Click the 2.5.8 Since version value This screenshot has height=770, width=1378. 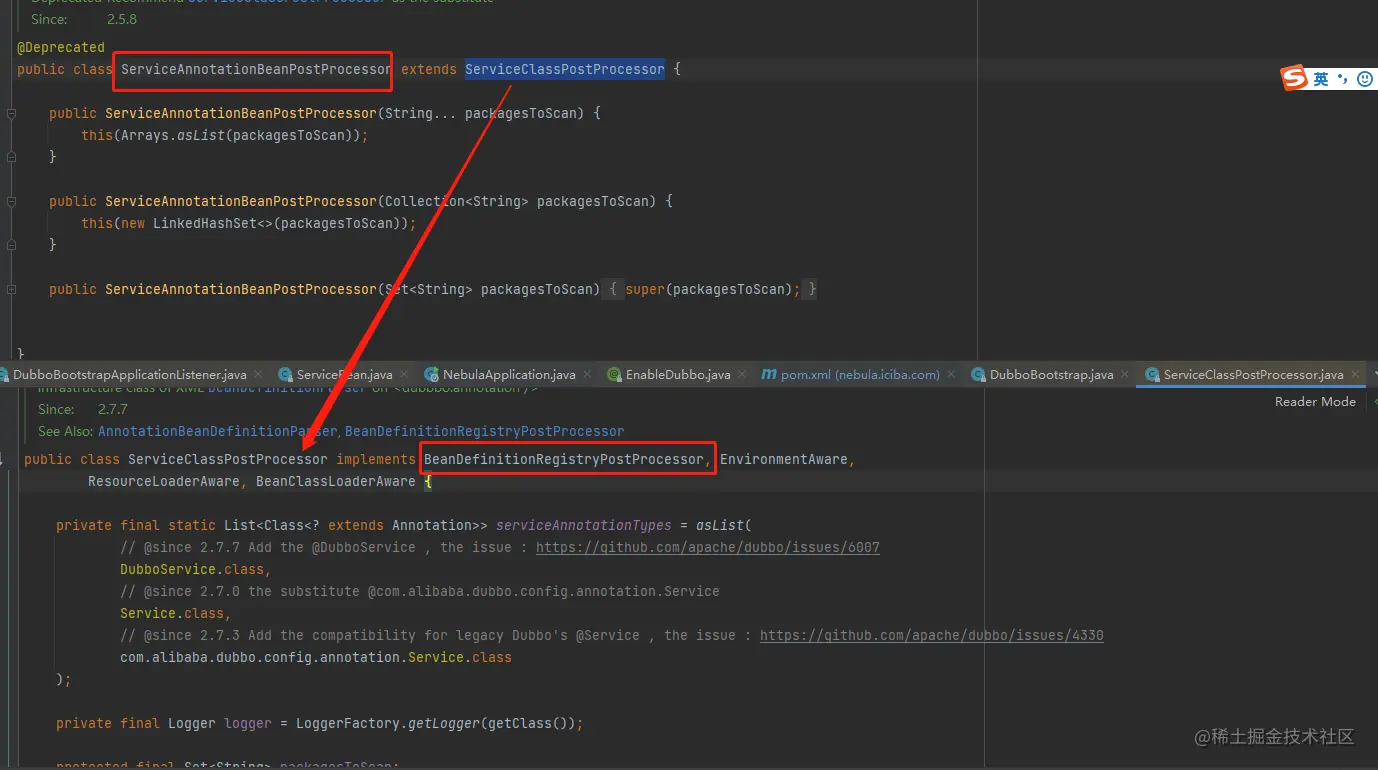[123, 20]
